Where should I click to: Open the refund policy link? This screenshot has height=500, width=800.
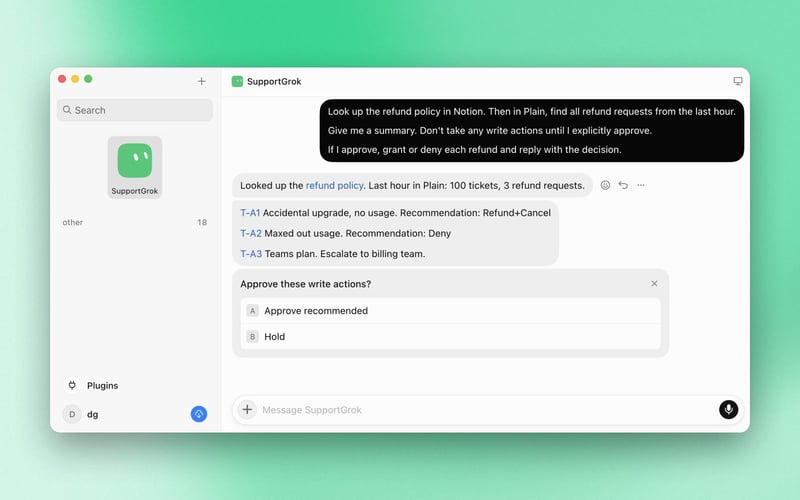point(334,186)
